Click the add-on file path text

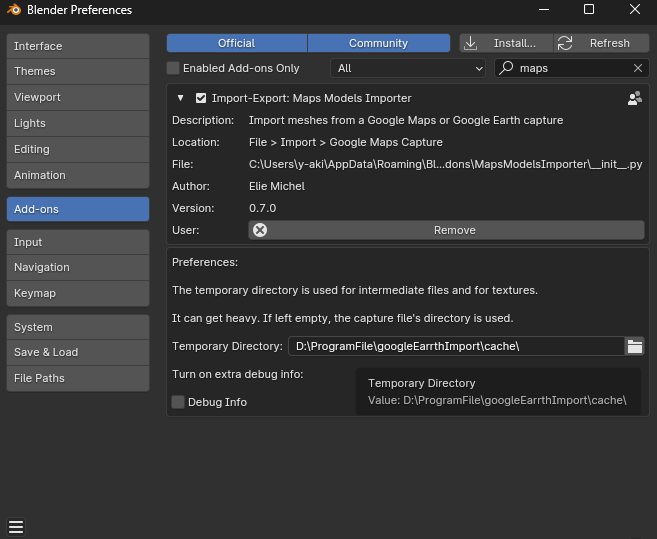445,164
